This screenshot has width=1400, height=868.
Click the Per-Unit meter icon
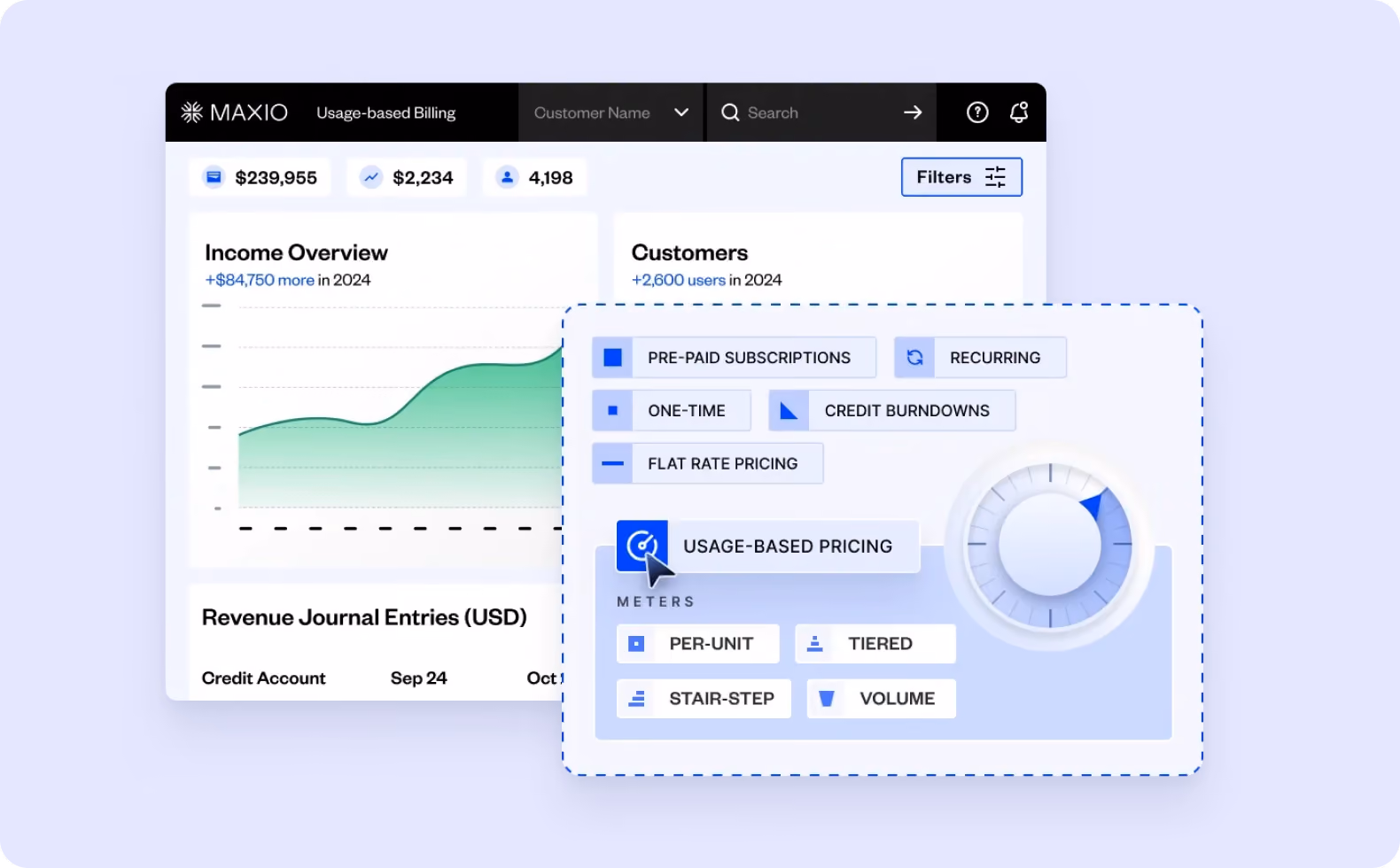636,644
